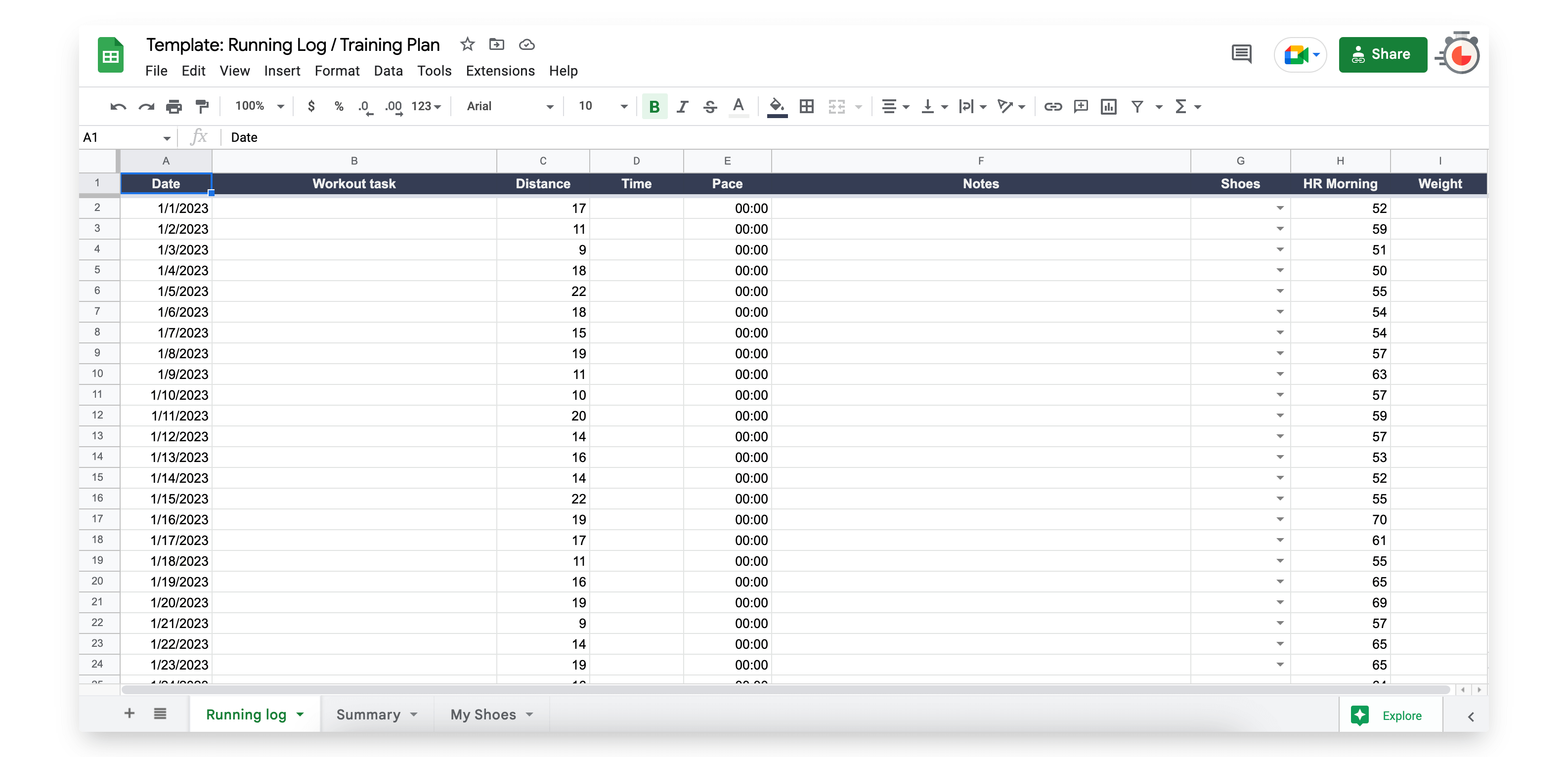This screenshot has width=1568, height=757.
Task: Apply bold formatting from the toolbar
Action: click(x=653, y=106)
